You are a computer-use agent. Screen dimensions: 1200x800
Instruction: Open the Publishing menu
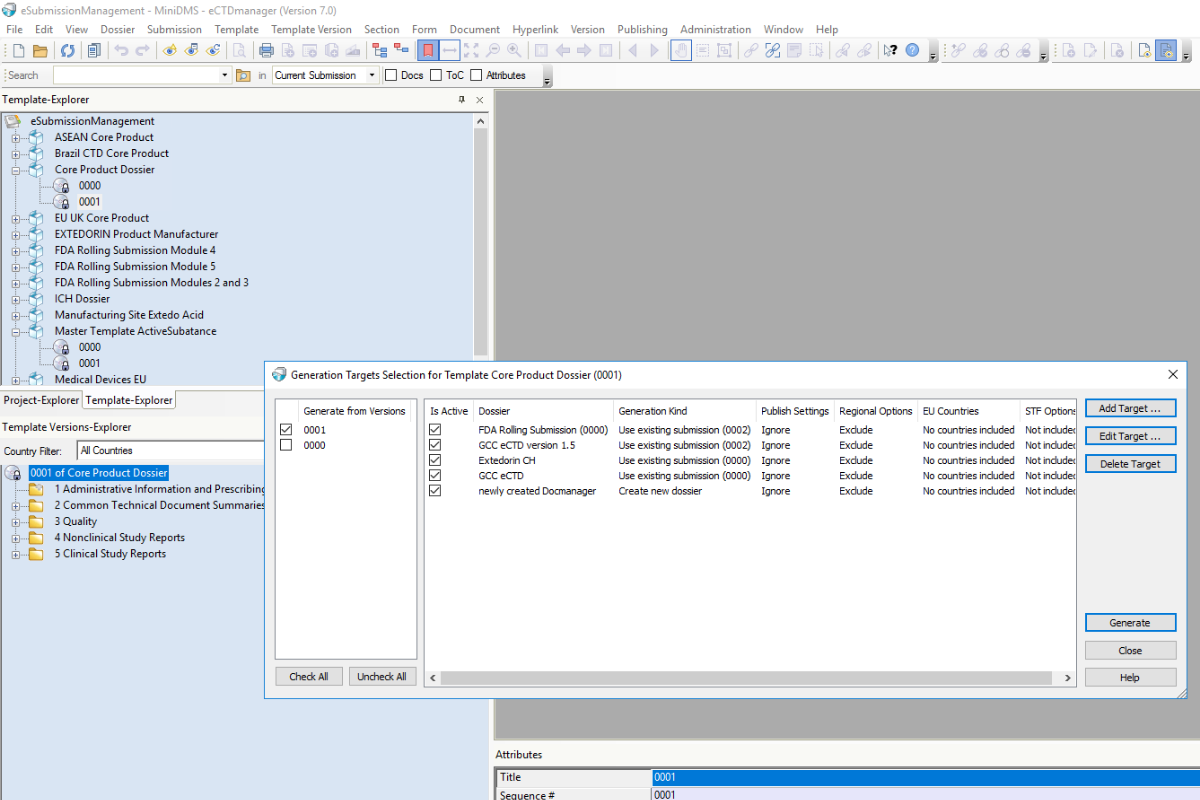(642, 29)
